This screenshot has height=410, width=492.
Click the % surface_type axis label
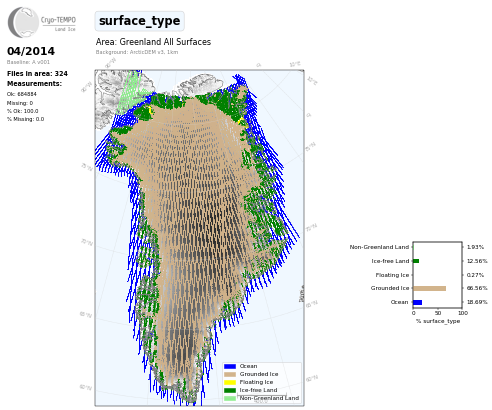pyautogui.click(x=438, y=321)
